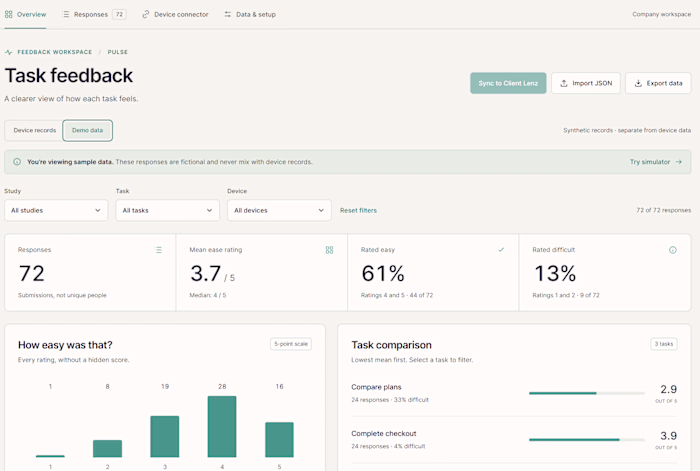Switch to the Responses tab
Viewport: 700px width, 471px height.
coord(94,14)
